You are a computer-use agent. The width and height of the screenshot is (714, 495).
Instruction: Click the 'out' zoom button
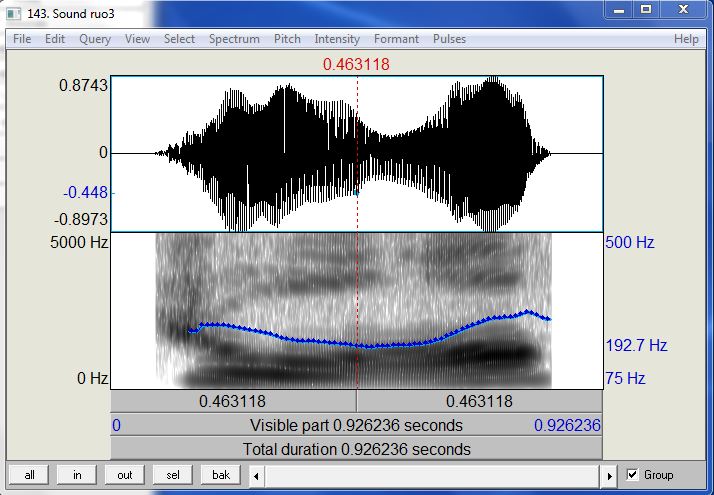pos(124,475)
